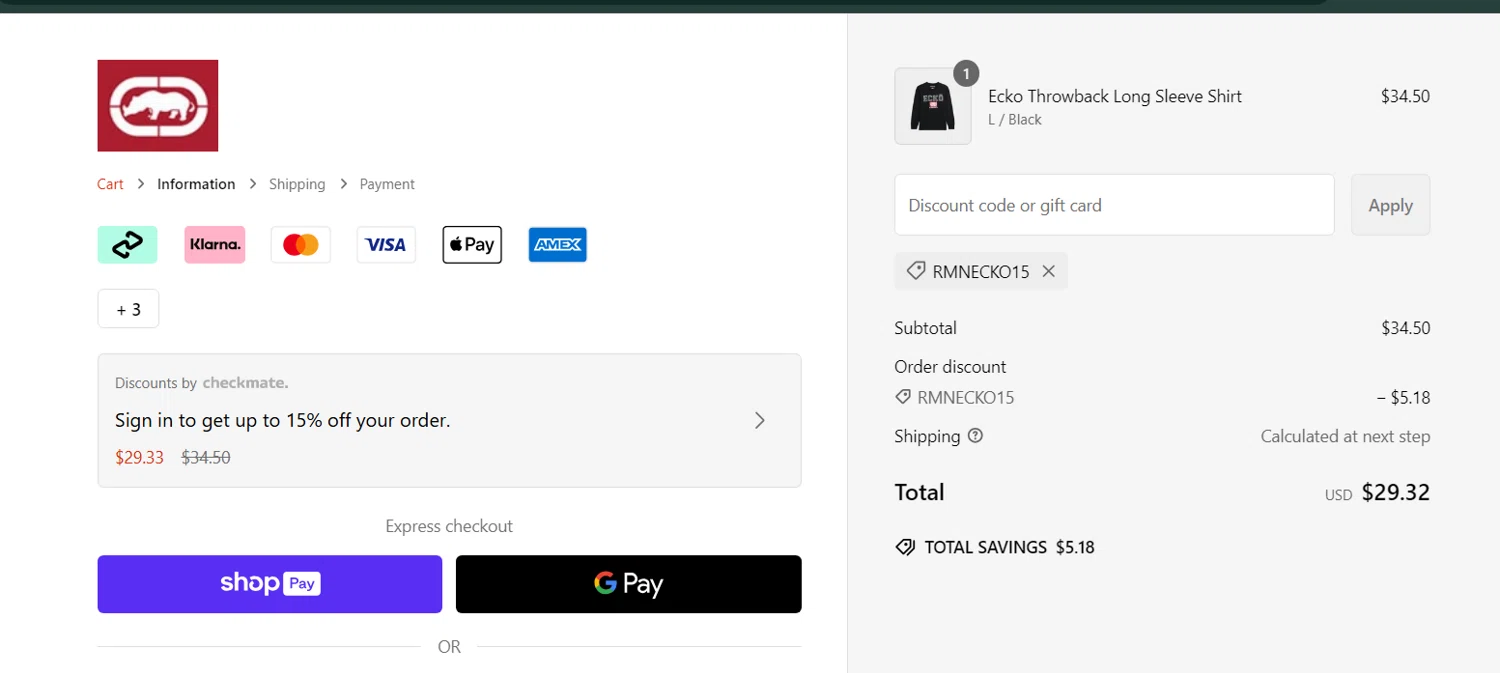Click the 'TOTAL SAVINGS $5.18' text
The image size is (1500, 673).
point(1009,547)
